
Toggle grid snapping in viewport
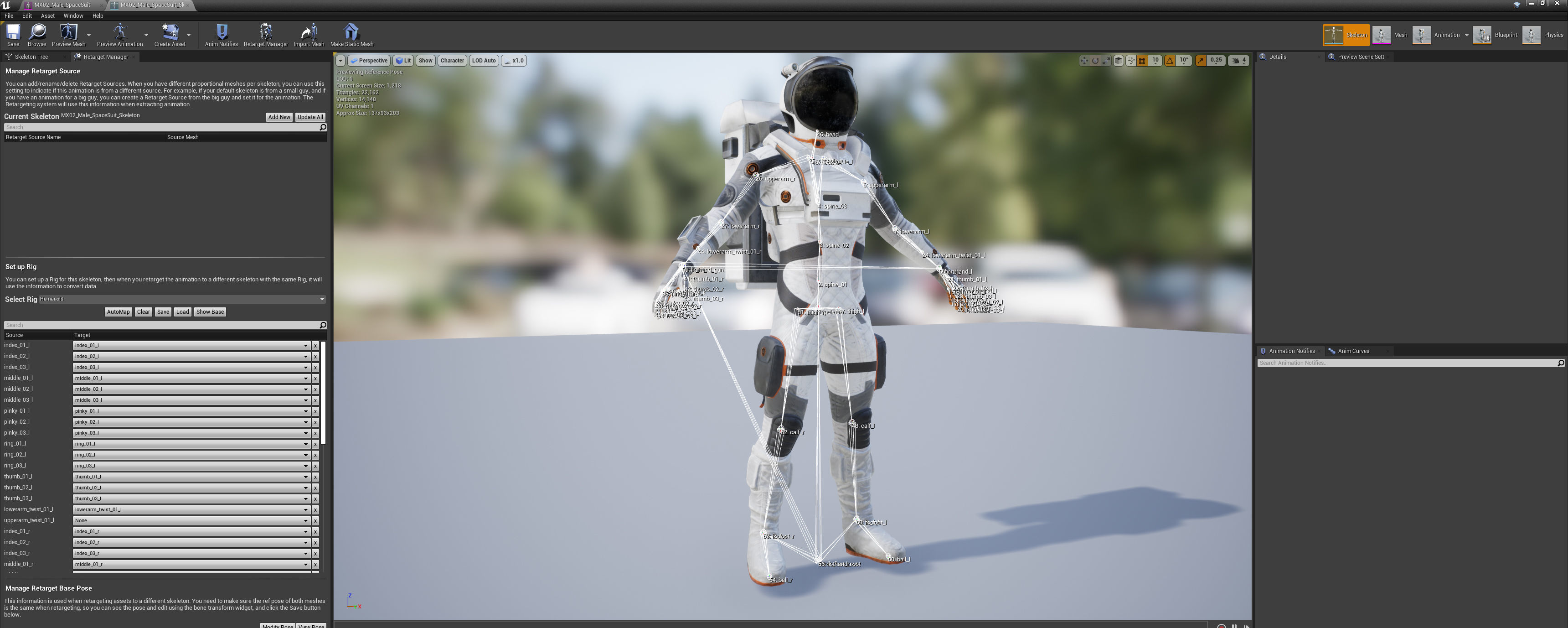[1143, 60]
